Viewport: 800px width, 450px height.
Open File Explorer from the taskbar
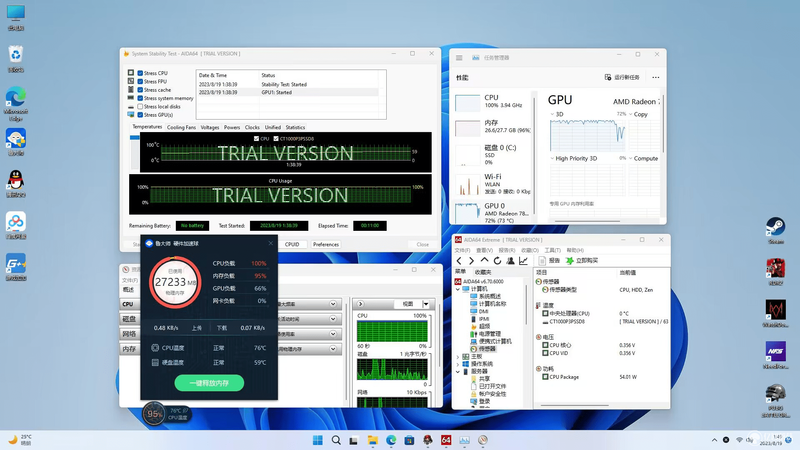click(372, 440)
